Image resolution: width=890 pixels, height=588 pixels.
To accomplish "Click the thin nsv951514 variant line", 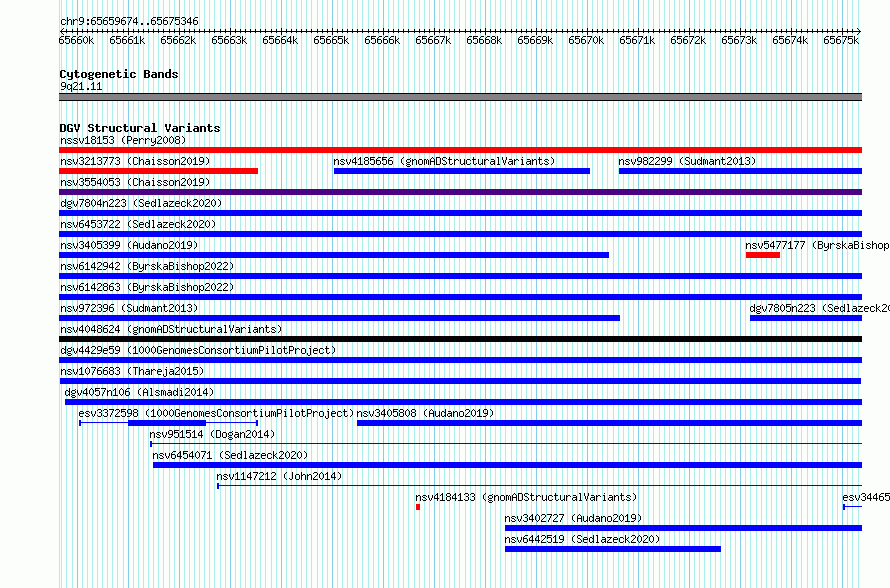I will coord(506,444).
